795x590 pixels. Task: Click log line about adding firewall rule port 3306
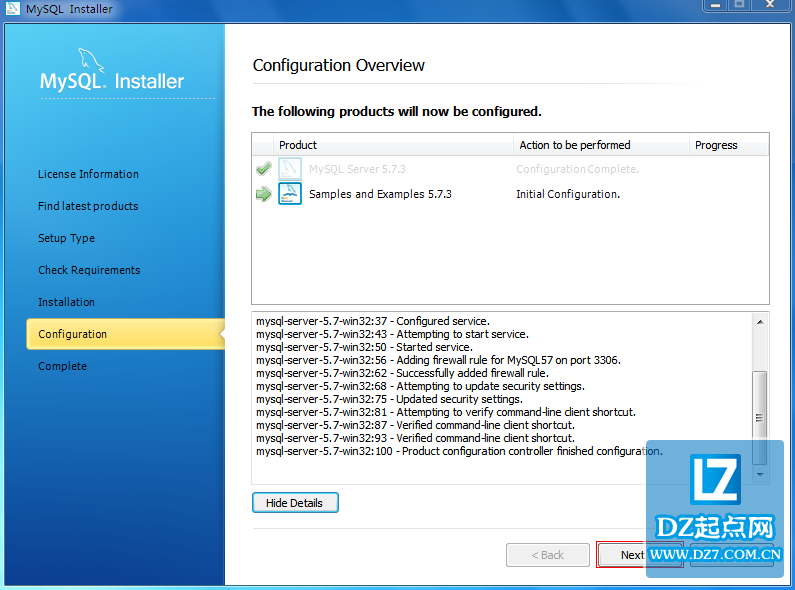tap(438, 360)
